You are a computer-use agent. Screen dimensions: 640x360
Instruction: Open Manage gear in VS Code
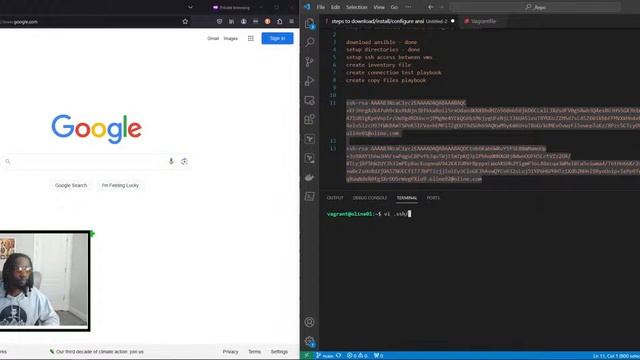click(310, 341)
